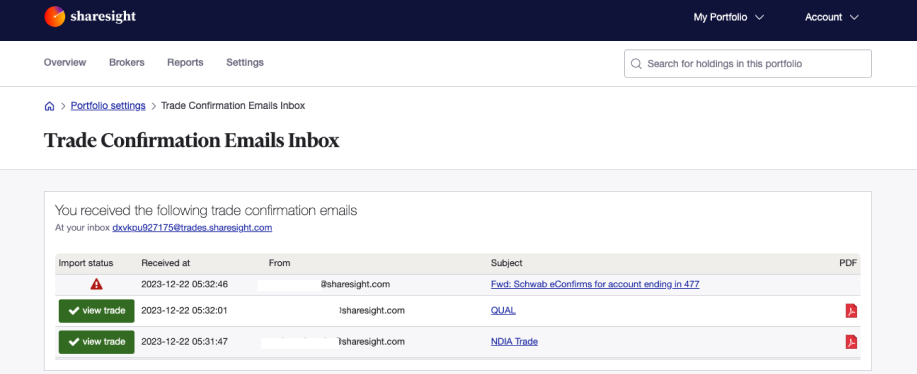This screenshot has height=374, width=917.
Task: Open the QUAL subject link
Action: pyautogui.click(x=504, y=311)
